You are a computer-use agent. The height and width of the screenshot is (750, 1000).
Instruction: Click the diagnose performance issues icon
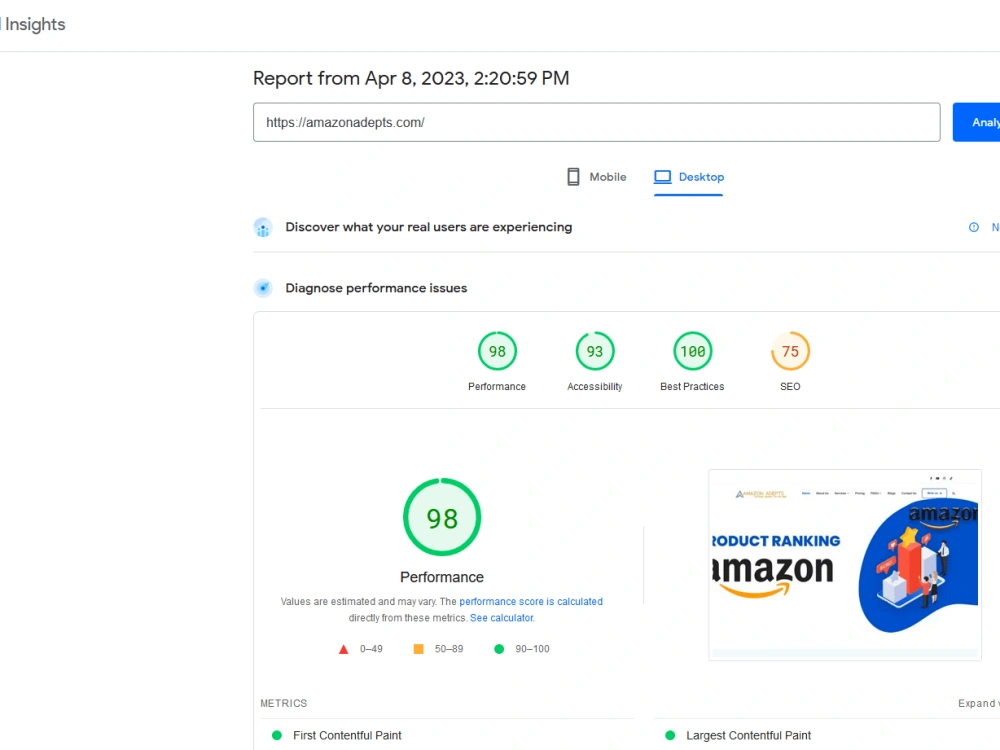pyautogui.click(x=263, y=288)
